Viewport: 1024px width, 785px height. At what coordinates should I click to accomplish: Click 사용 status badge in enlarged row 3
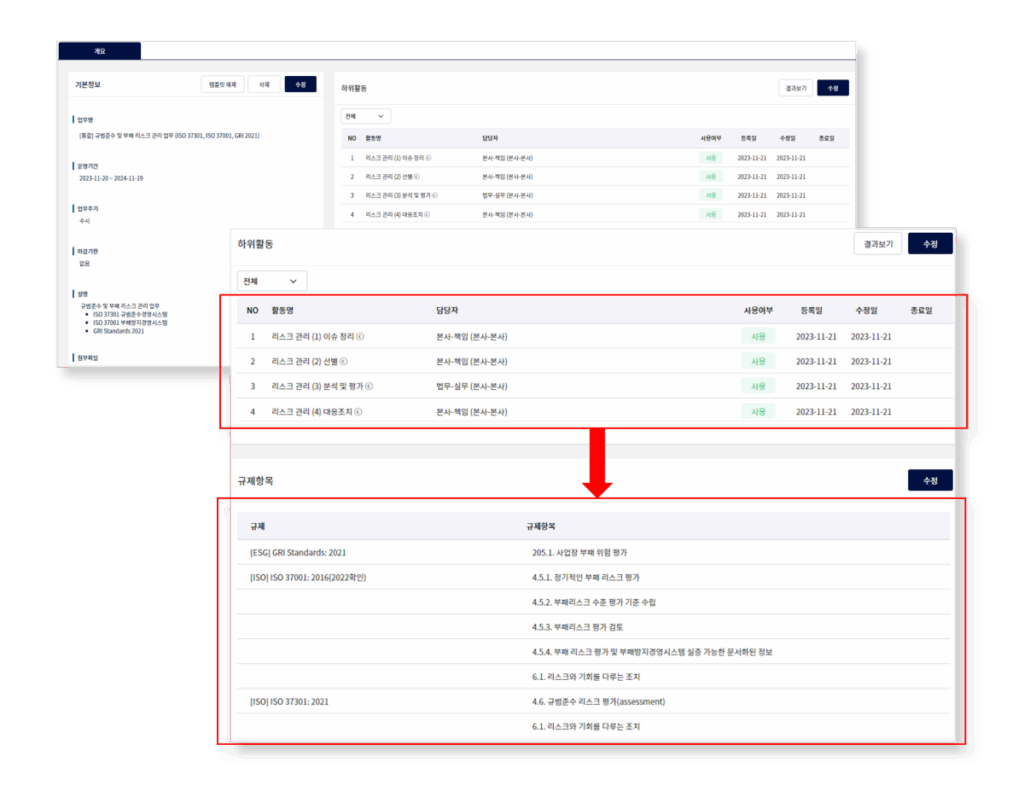(758, 386)
